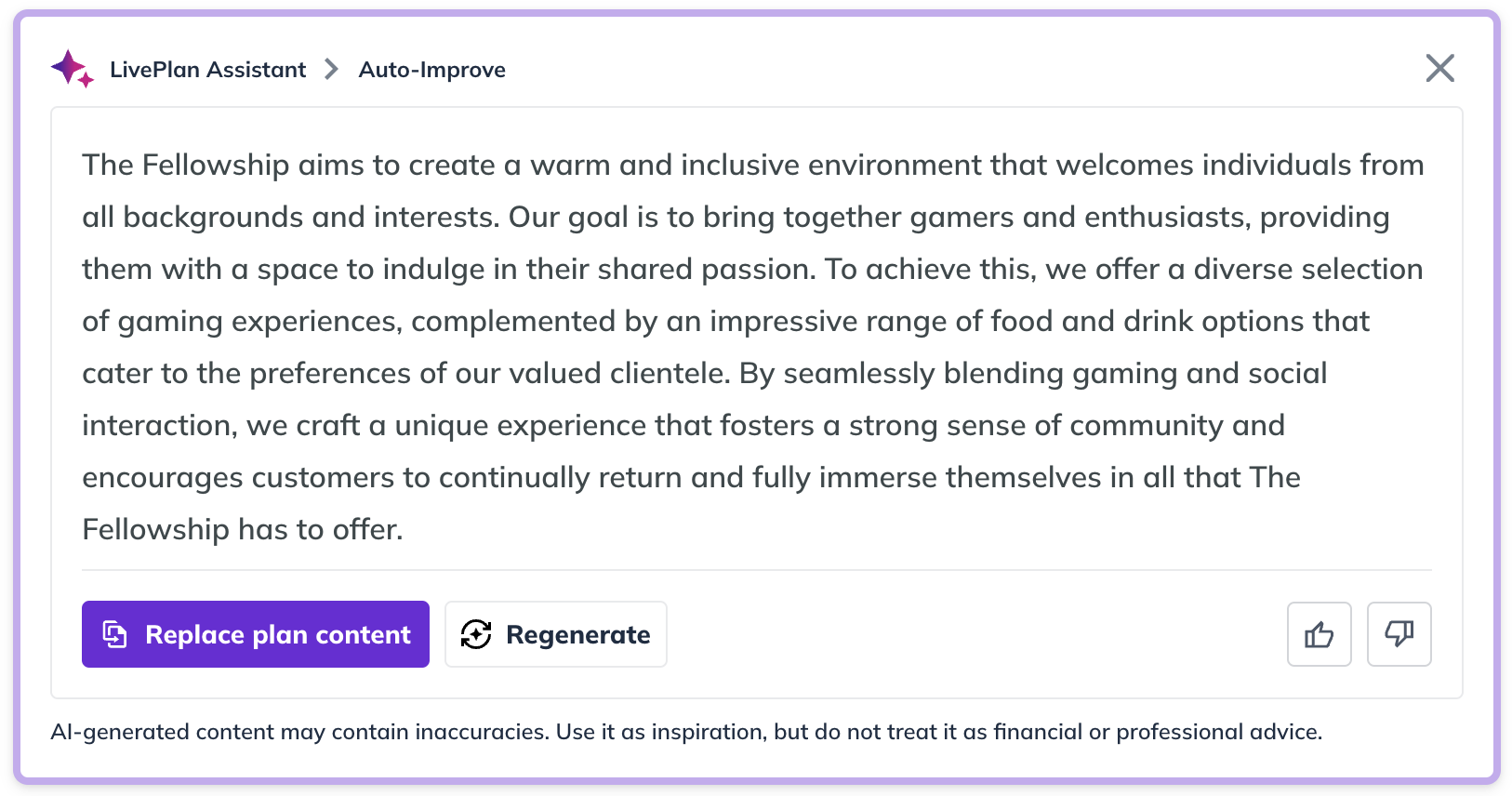
Task: Close the Auto-Improve panel with the X
Action: [1439, 68]
